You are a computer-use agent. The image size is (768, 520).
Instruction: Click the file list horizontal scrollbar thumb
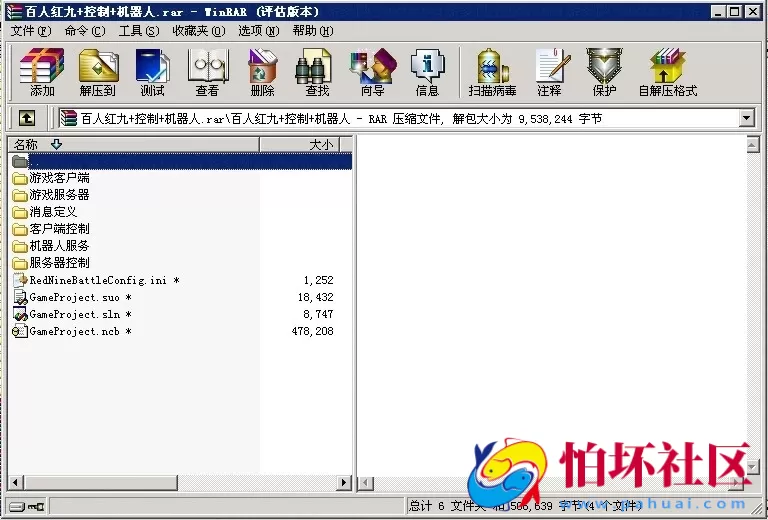pos(101,483)
